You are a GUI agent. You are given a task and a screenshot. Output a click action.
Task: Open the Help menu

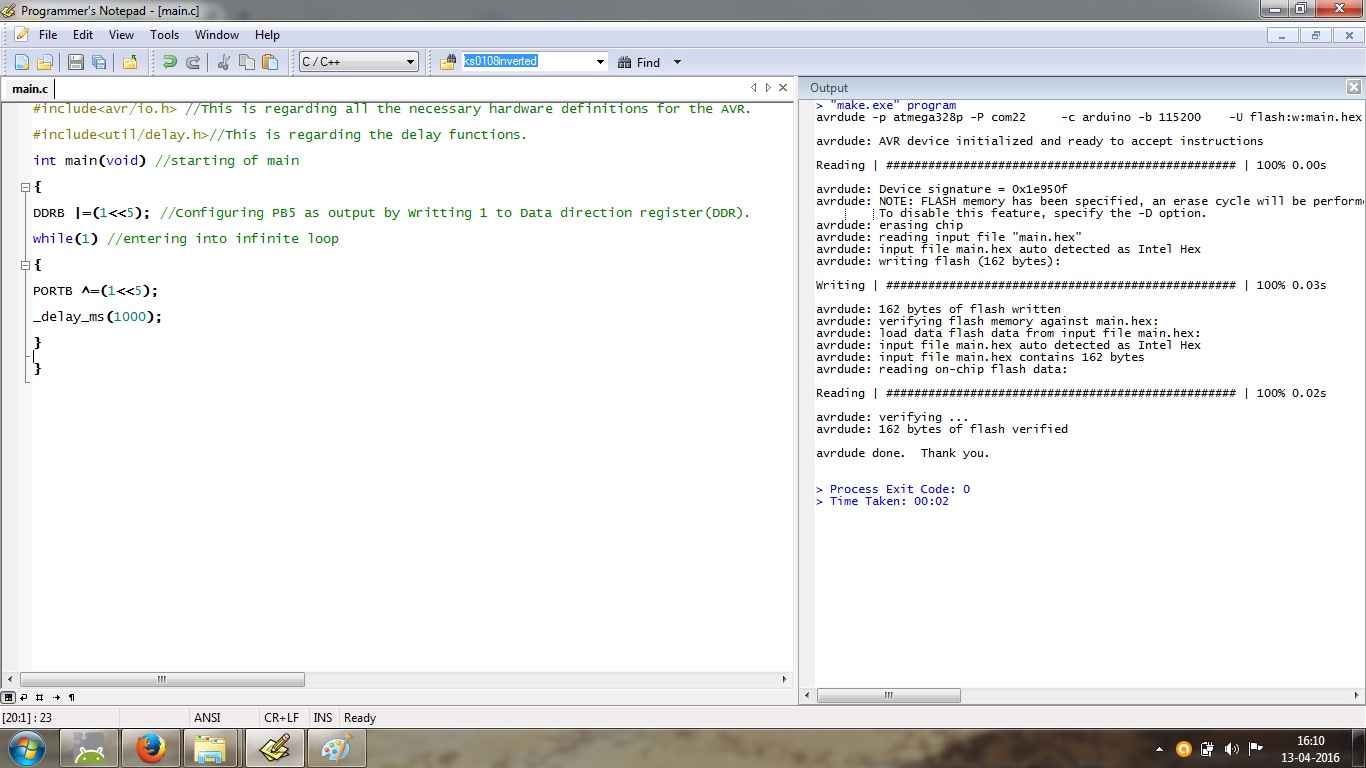coord(267,35)
